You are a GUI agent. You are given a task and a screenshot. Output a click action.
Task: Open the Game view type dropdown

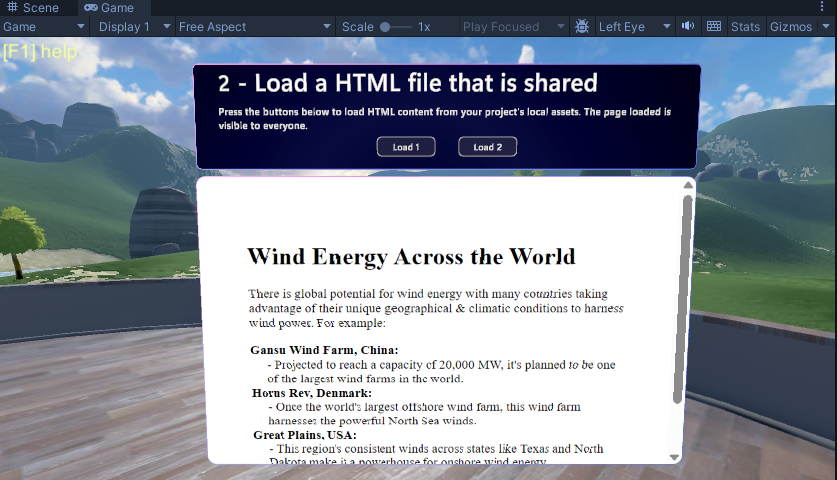[44, 27]
